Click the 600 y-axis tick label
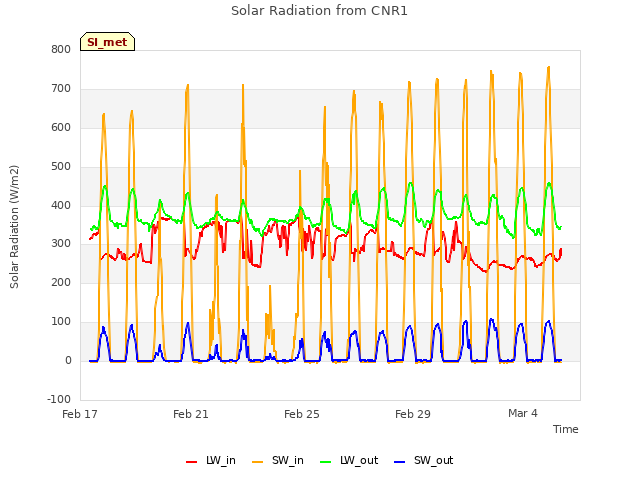 61,127
